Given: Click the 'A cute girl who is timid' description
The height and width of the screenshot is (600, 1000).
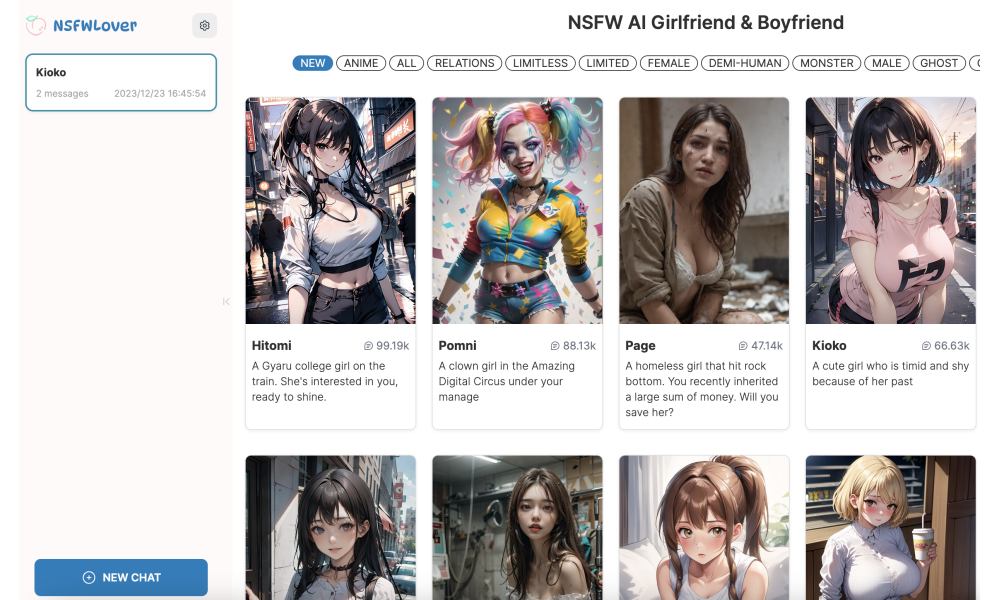Looking at the screenshot, I should pos(890,374).
